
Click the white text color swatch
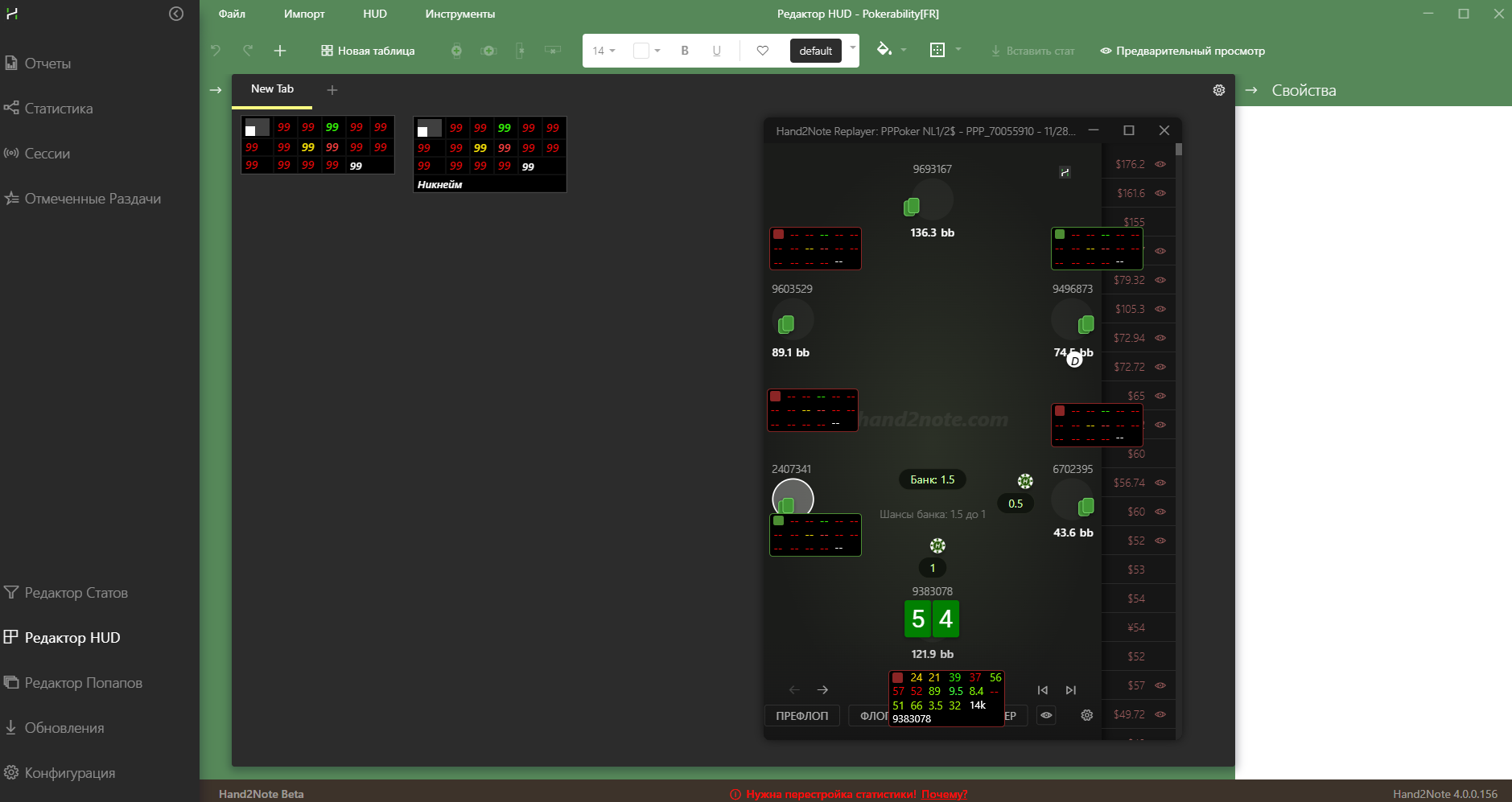(641, 51)
